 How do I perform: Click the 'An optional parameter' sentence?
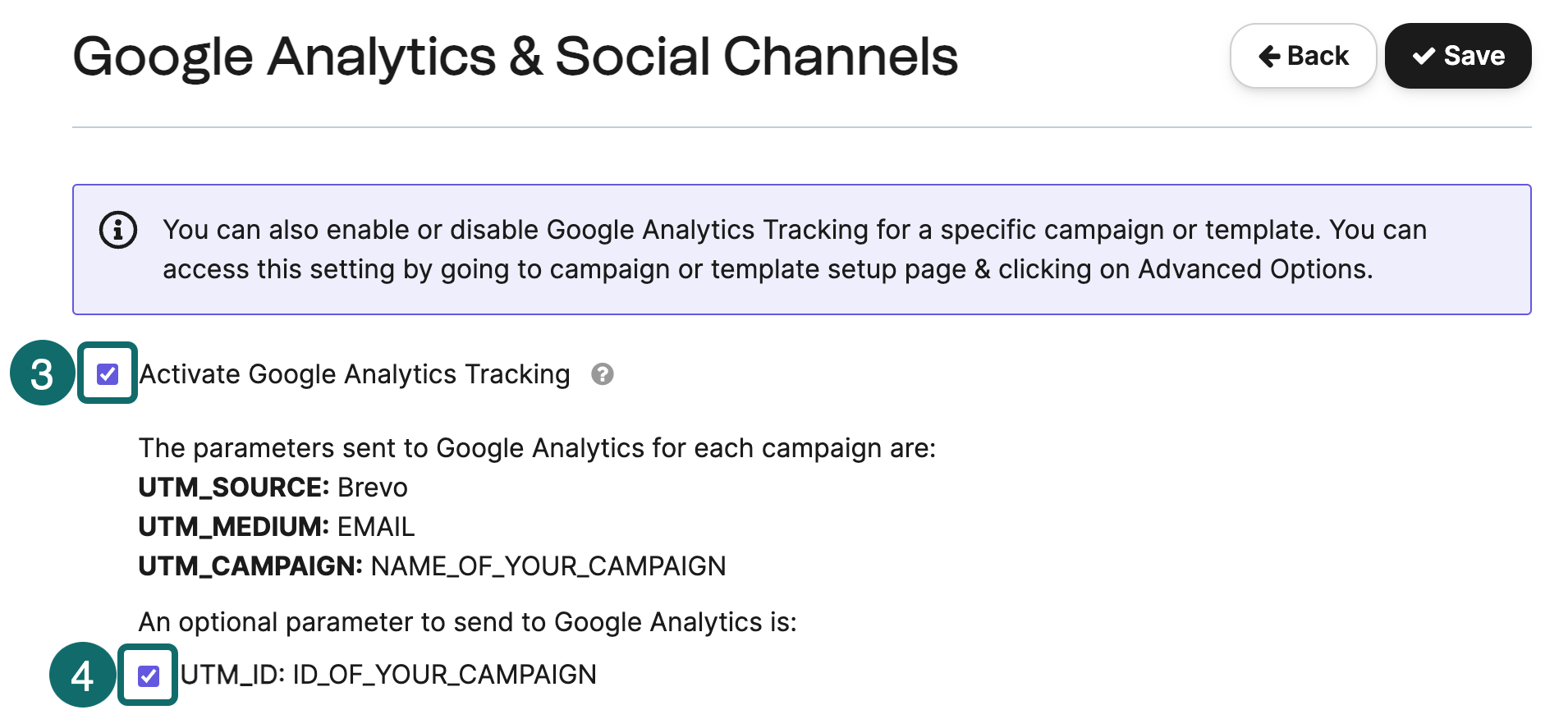(x=467, y=622)
